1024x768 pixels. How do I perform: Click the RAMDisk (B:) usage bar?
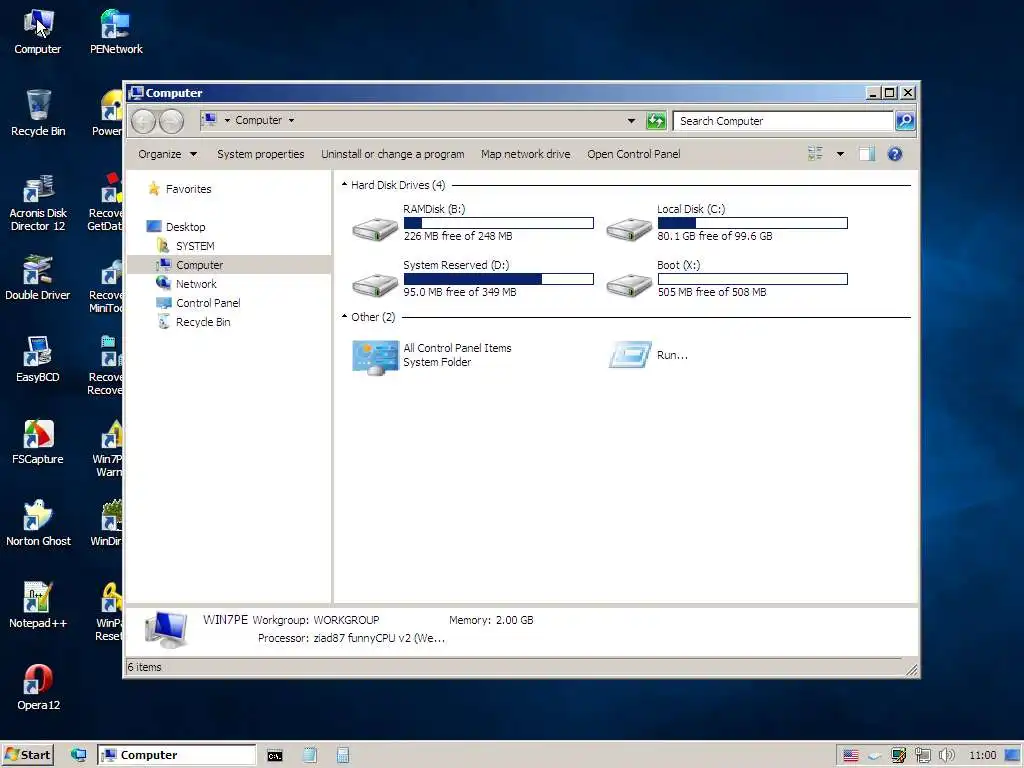[x=498, y=223]
